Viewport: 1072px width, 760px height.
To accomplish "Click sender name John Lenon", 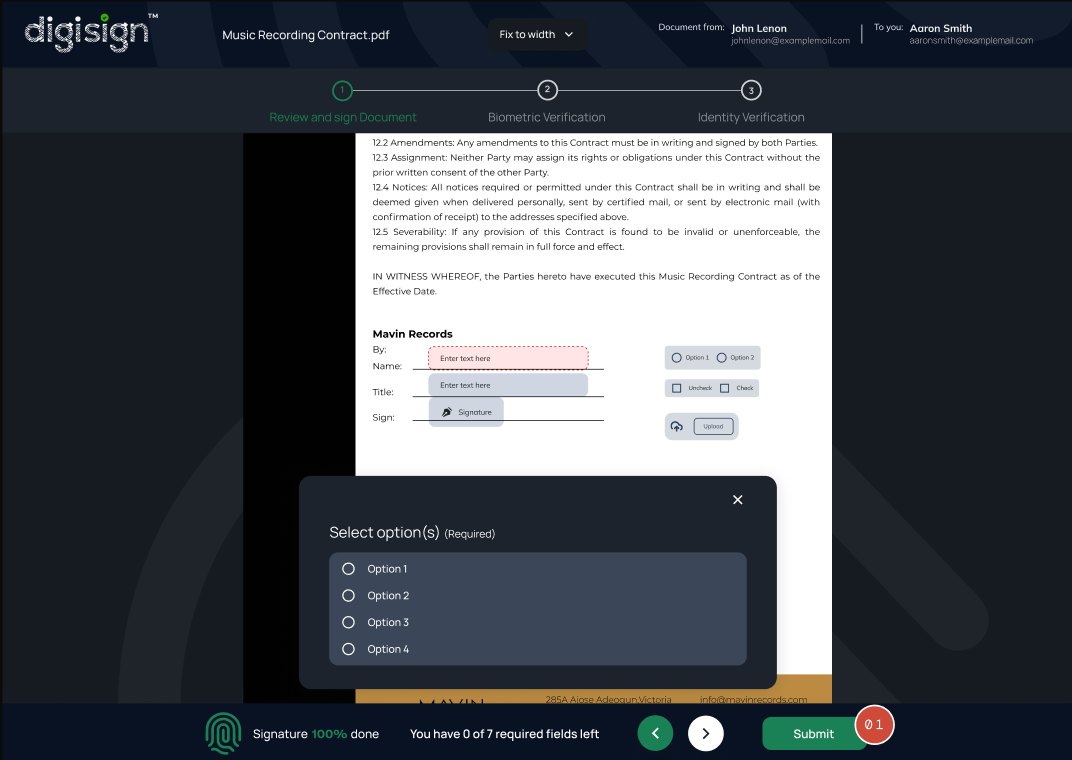I will [x=759, y=28].
